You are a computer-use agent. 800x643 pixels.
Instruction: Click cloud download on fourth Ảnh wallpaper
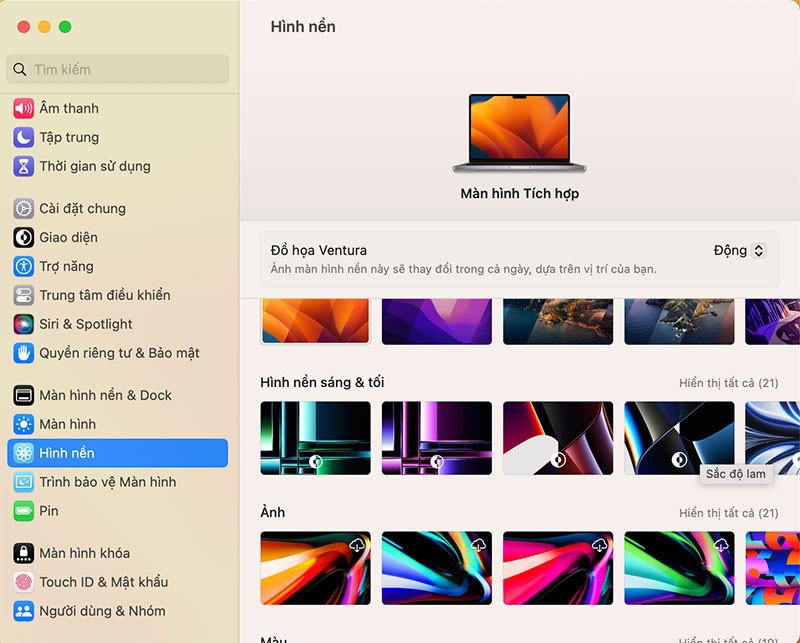[x=721, y=545]
